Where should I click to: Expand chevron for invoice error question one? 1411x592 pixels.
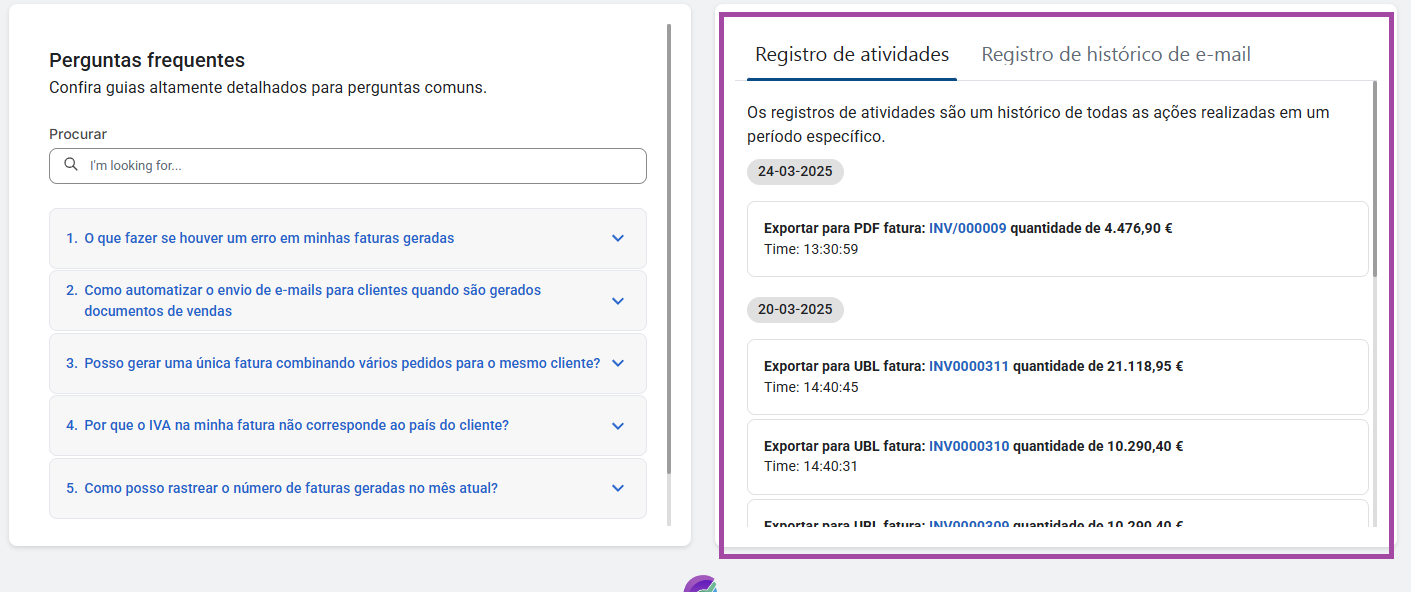click(x=617, y=238)
